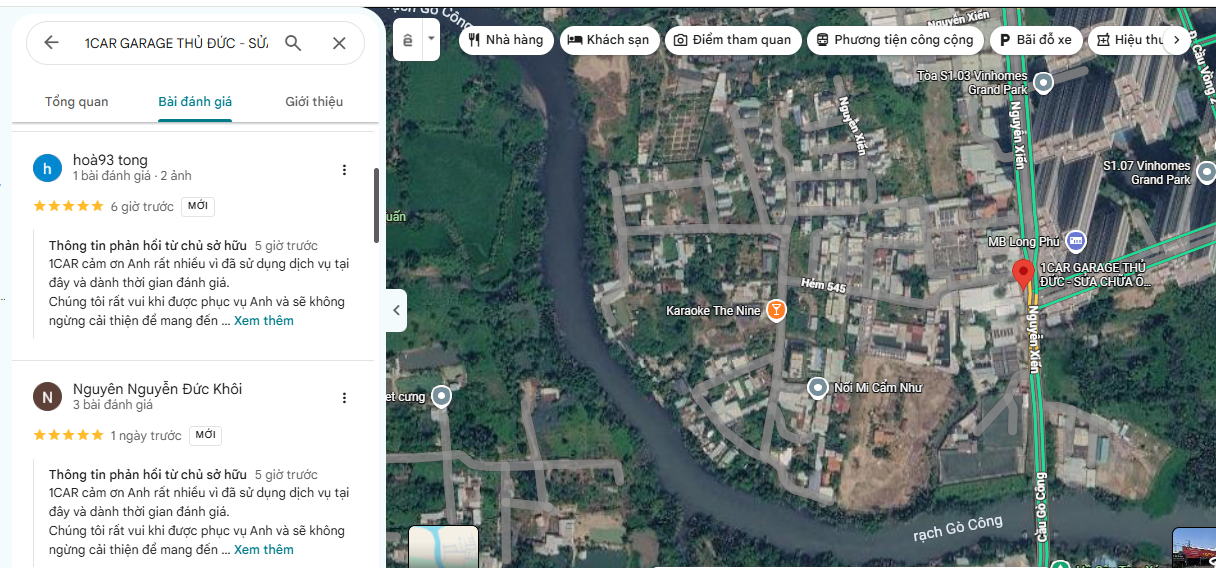
Task: Click the icon left of the dropdown arrow
Action: coord(408,40)
